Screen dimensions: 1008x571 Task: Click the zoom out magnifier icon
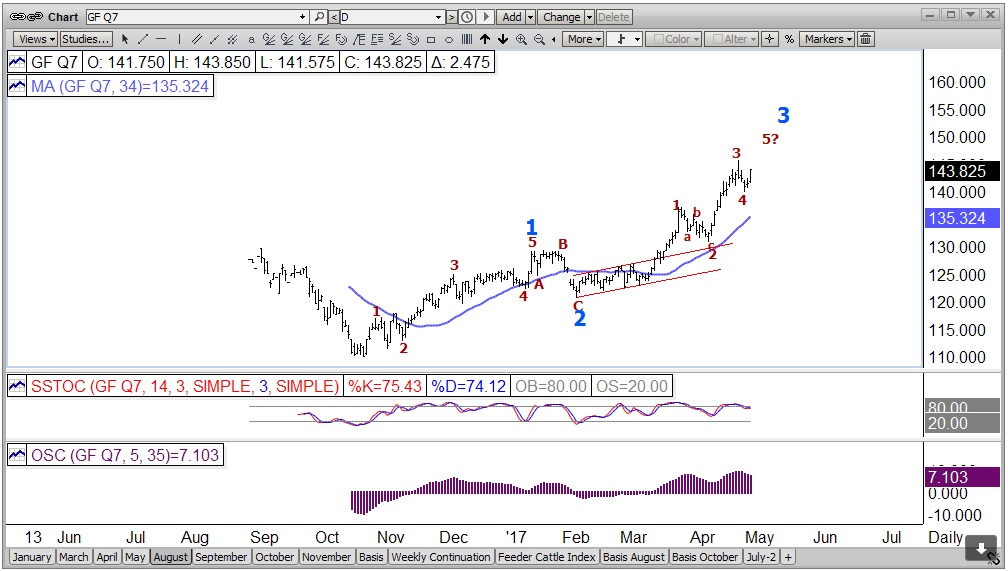pos(539,39)
